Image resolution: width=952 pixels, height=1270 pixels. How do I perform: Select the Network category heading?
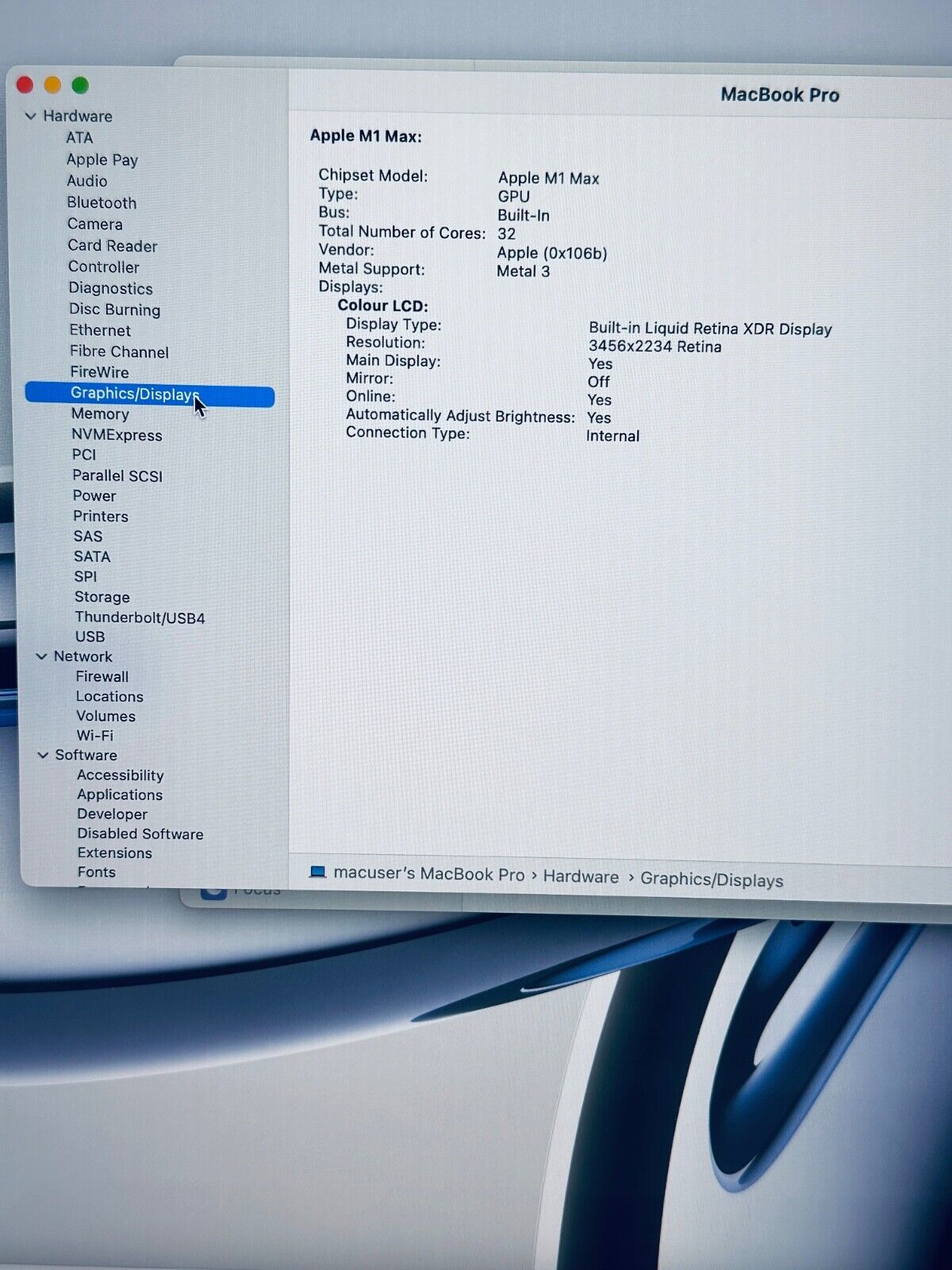coord(83,656)
